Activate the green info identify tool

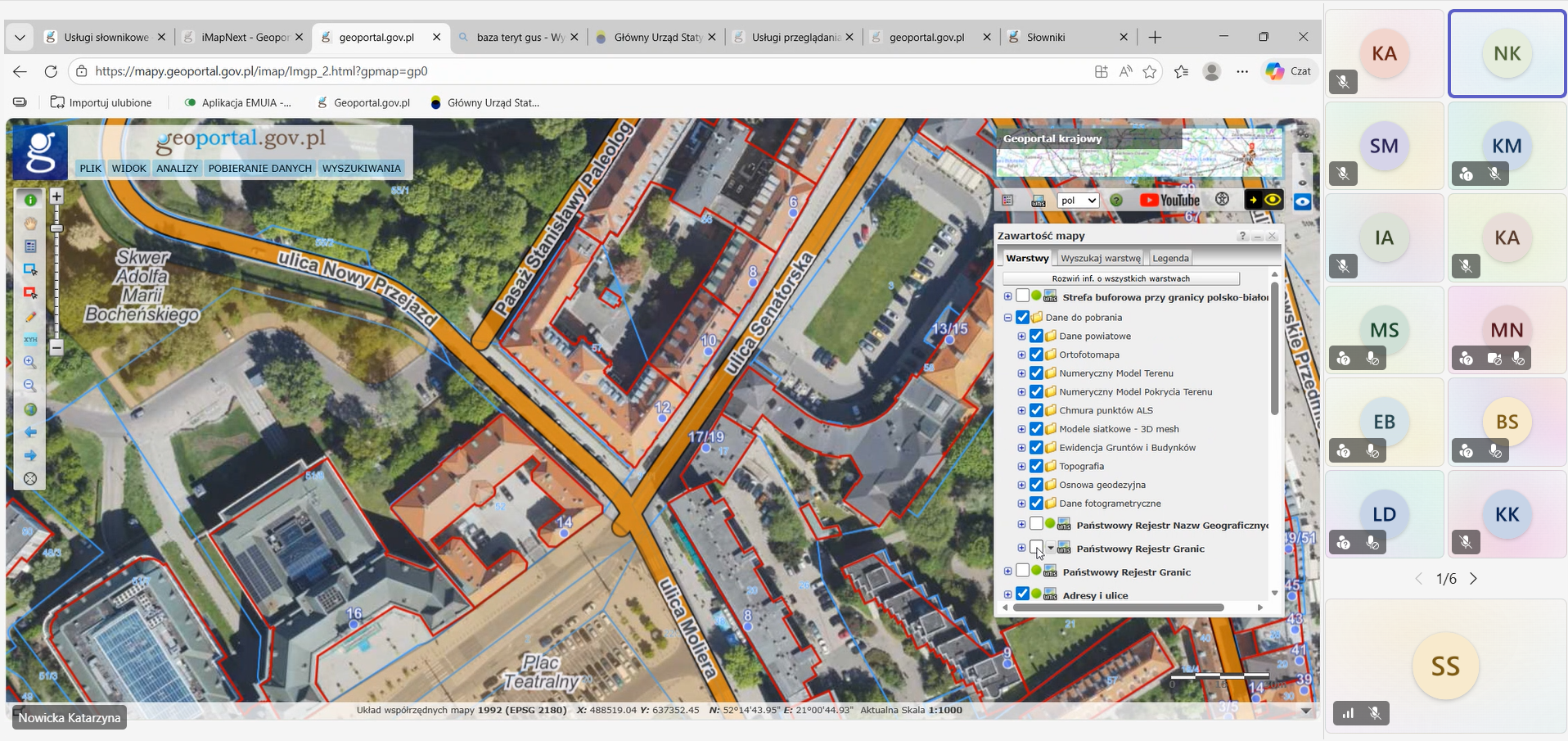click(30, 200)
